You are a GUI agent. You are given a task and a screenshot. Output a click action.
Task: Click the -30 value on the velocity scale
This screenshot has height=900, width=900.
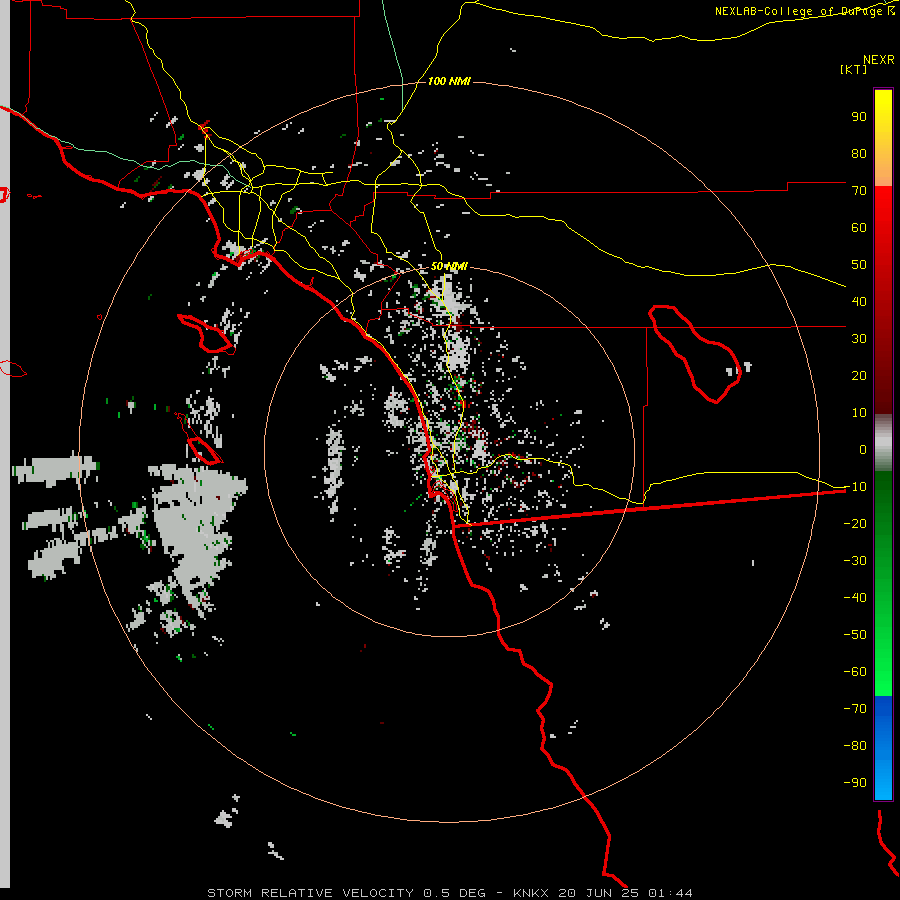[x=855, y=561]
